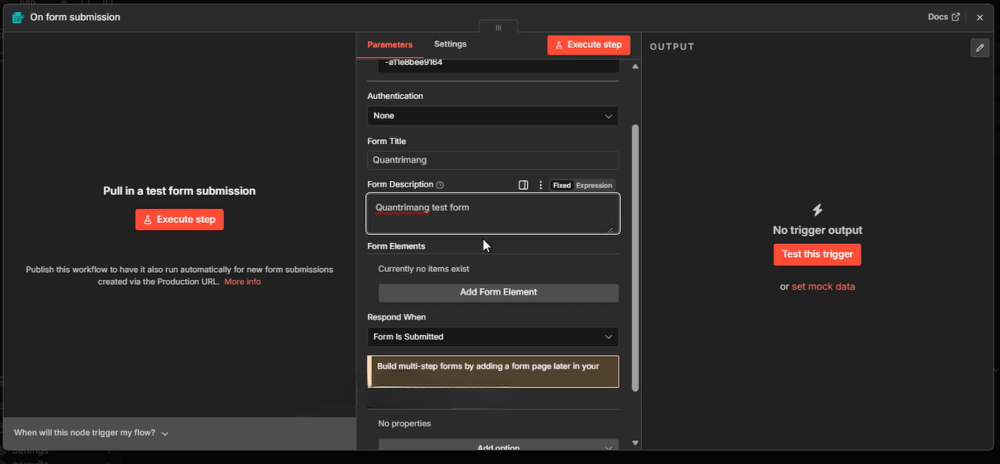1000x464 pixels.
Task: Open focused editor panel icon for Form Description
Action: [x=523, y=185]
